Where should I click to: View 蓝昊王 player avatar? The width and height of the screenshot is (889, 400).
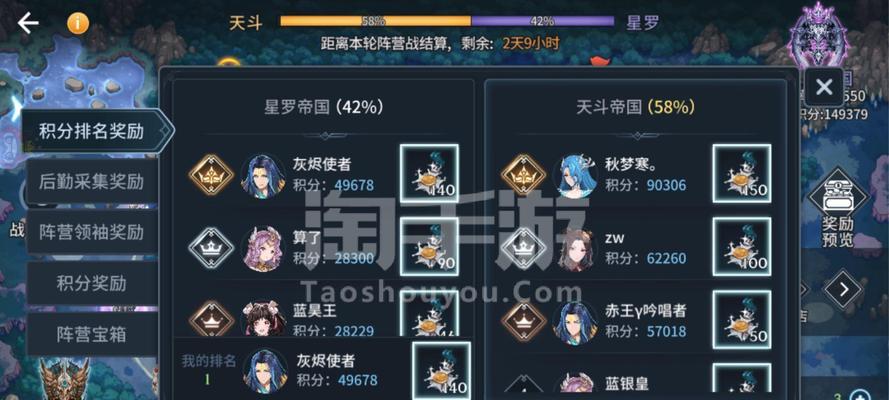[x=264, y=320]
